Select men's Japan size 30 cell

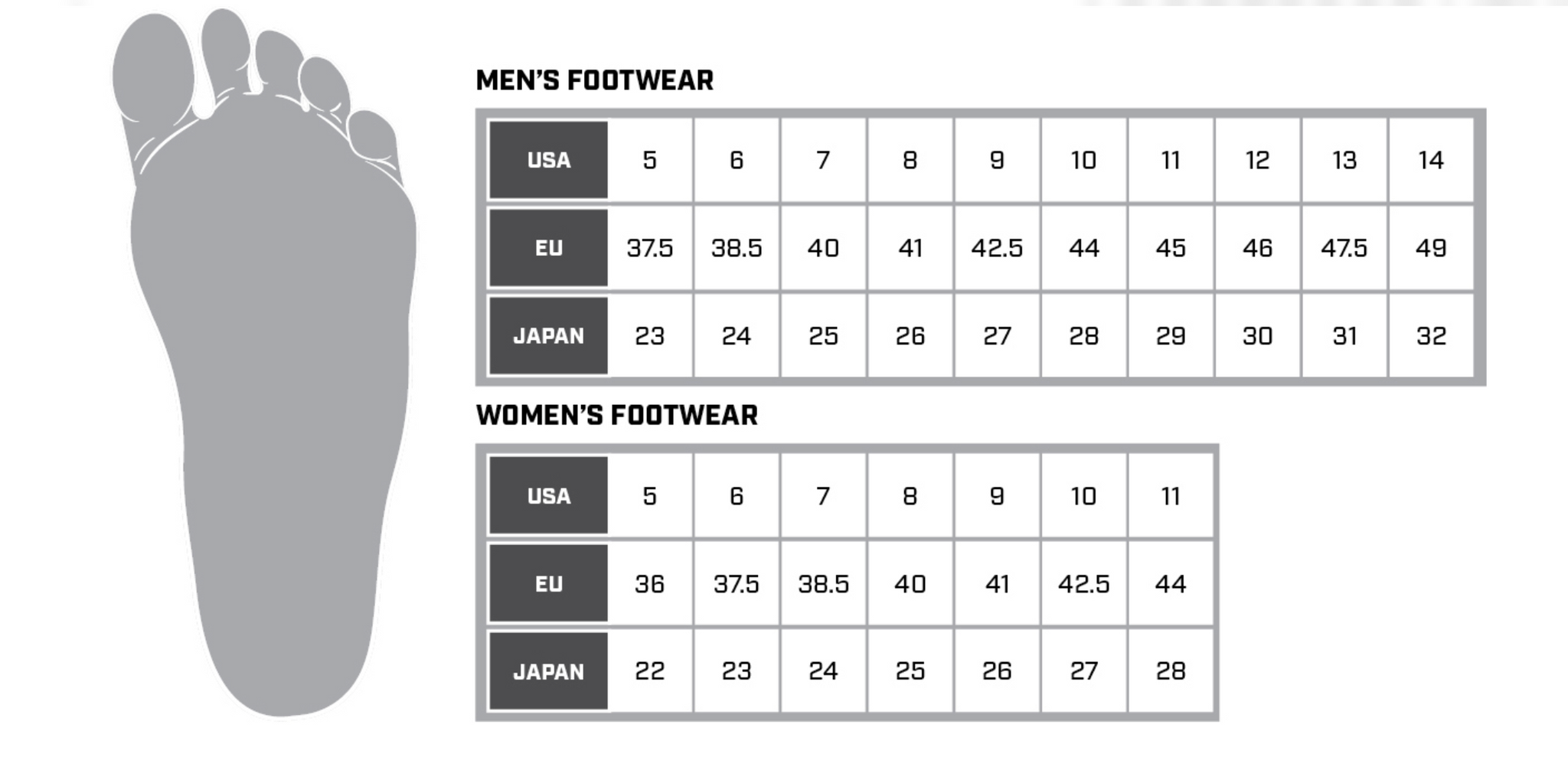tap(1257, 336)
